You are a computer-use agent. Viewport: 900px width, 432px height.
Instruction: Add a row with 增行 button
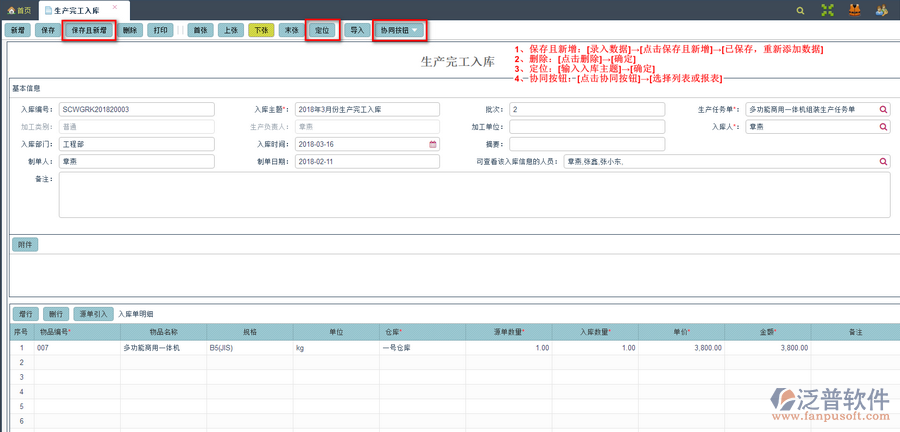coord(26,314)
